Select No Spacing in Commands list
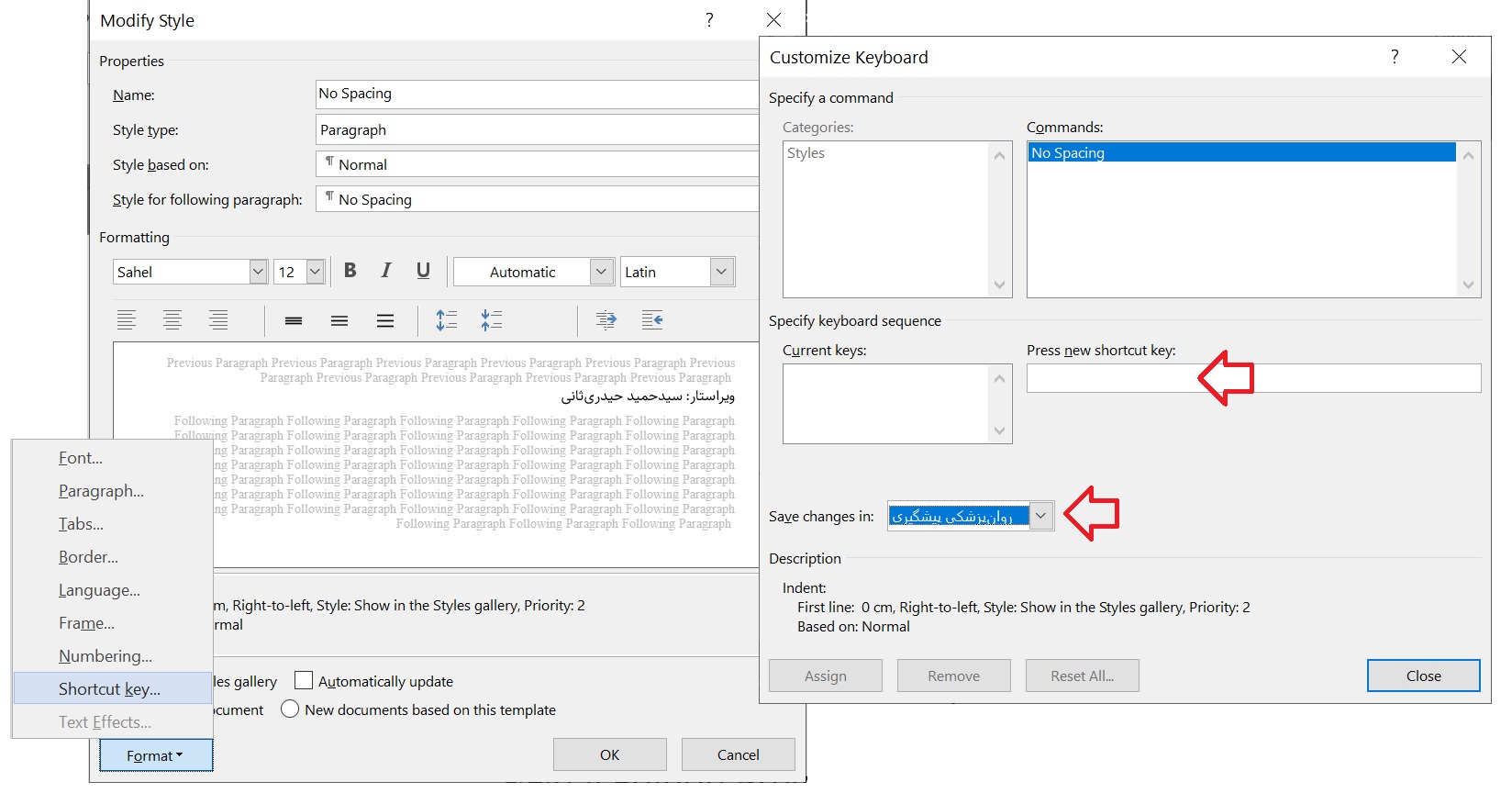The image size is (1512, 793). (x=1241, y=152)
